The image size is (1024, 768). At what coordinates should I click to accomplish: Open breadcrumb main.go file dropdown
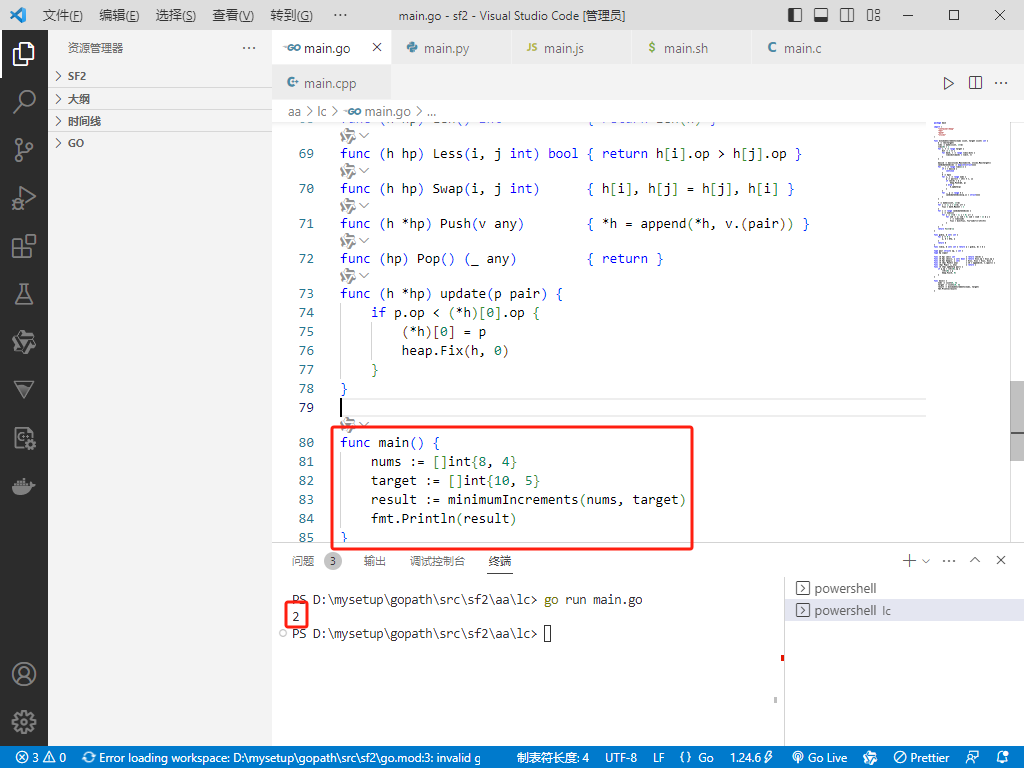point(377,112)
